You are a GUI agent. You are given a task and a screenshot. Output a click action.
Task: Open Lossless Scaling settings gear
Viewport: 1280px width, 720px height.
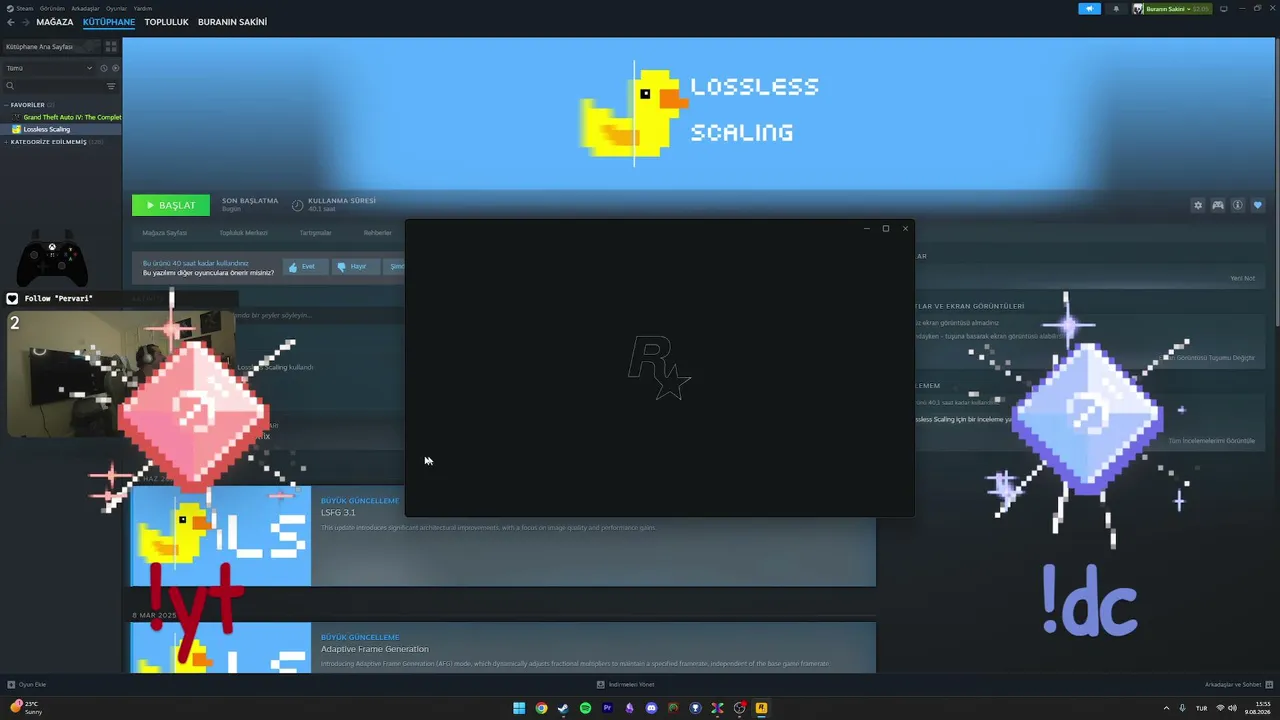click(x=1198, y=205)
